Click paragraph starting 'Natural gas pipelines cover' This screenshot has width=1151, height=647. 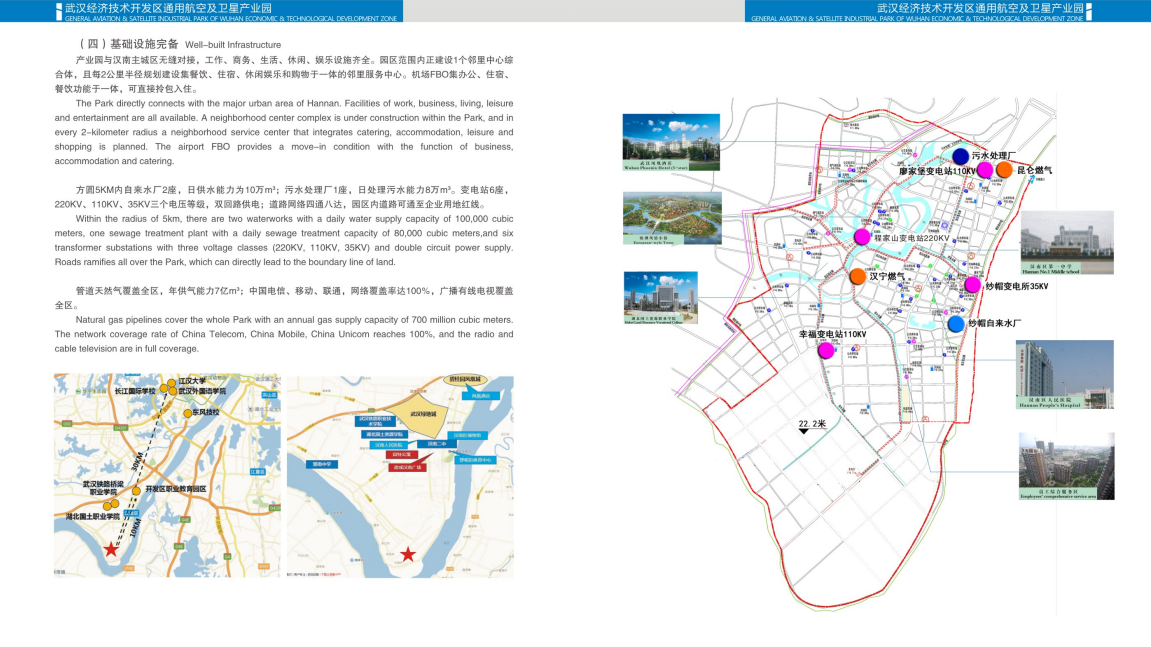(x=283, y=334)
